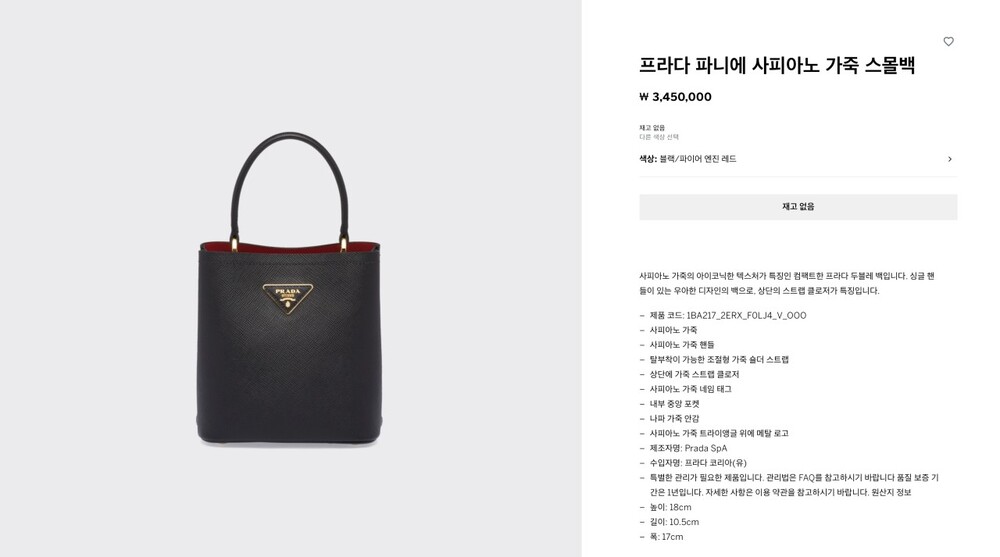This screenshot has width=1000, height=557.
Task: Click the product description paragraph
Action: [787, 283]
